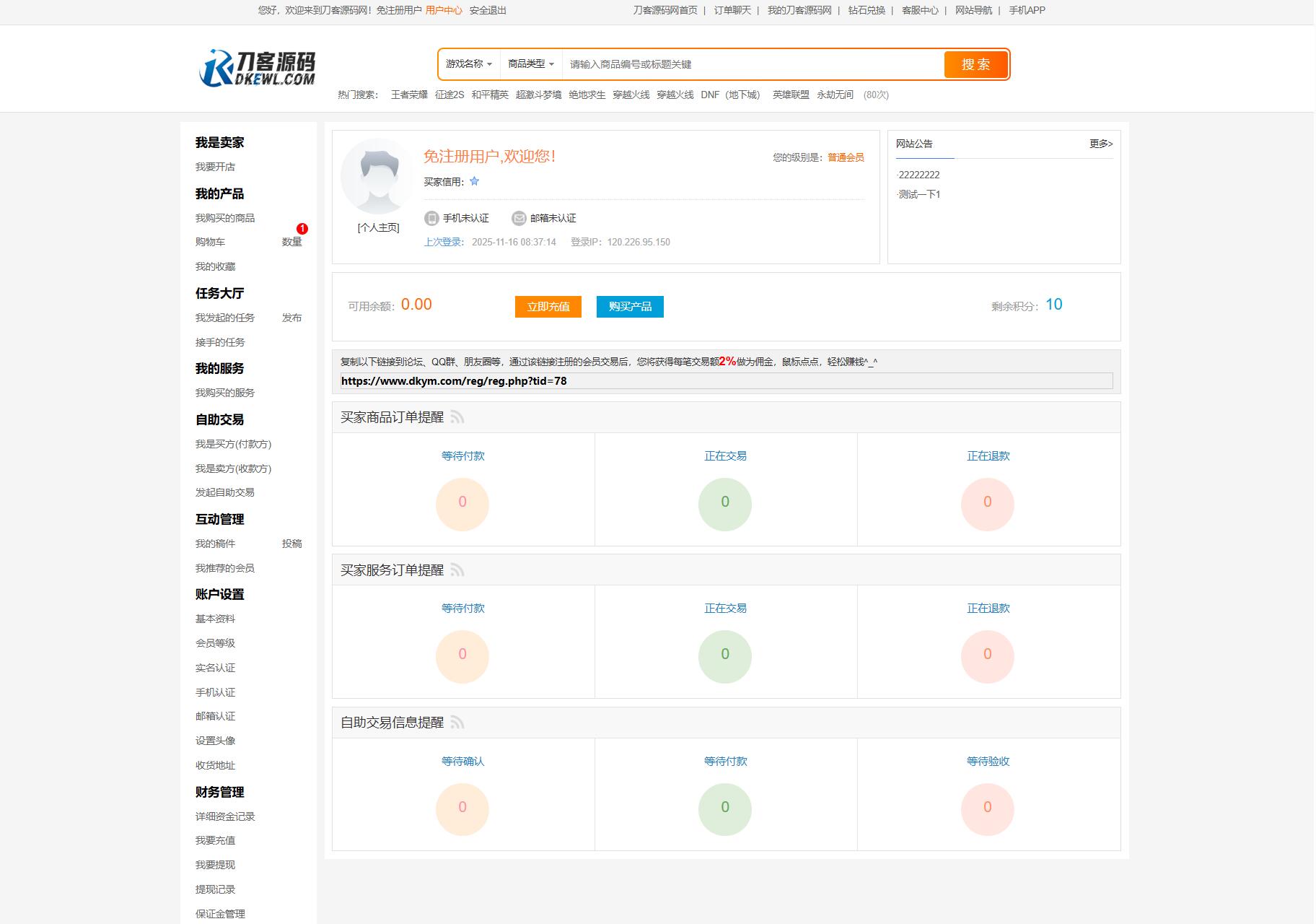Open the 商品类型 dropdown

tap(529, 64)
